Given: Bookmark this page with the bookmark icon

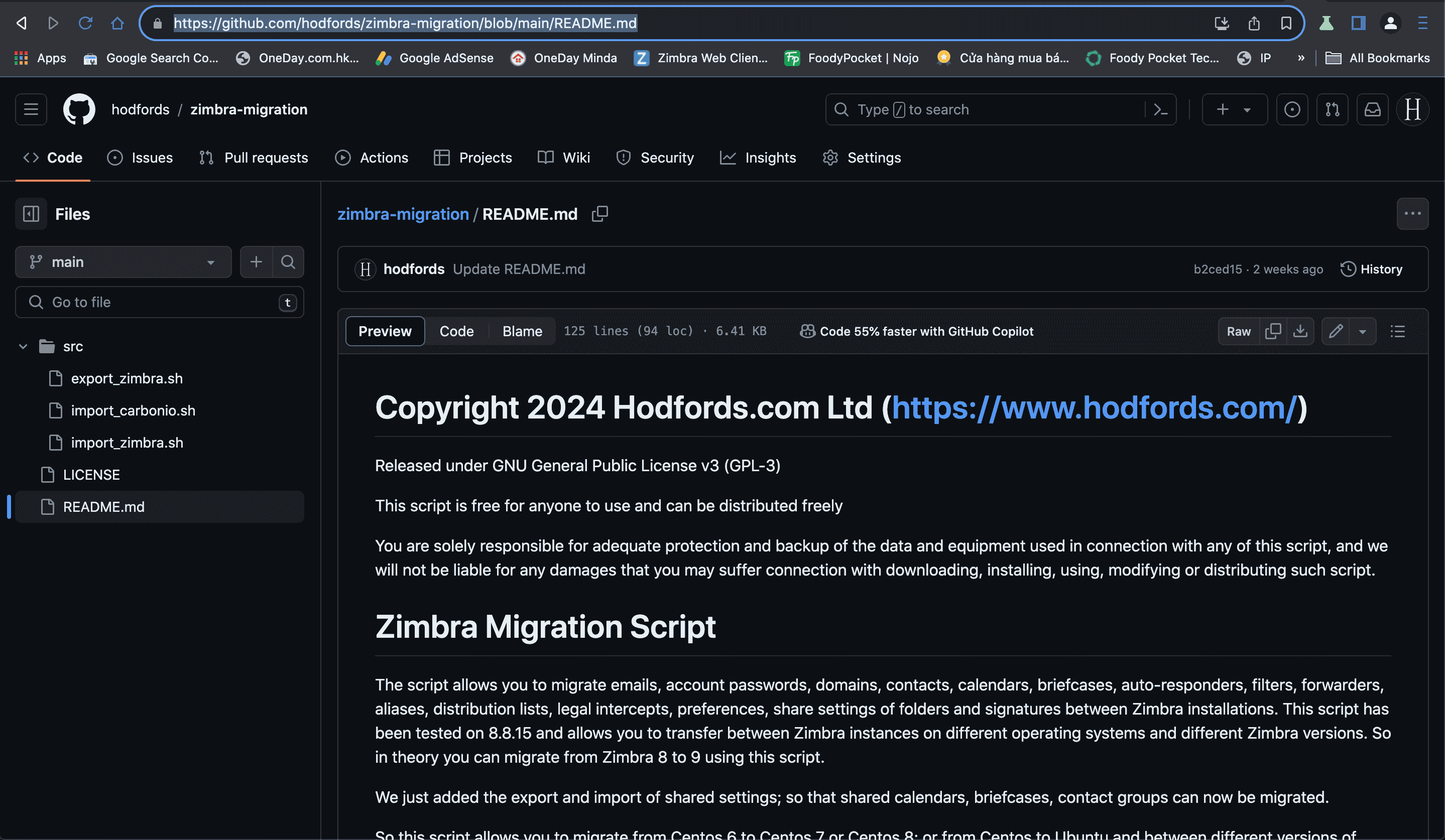Looking at the screenshot, I should pyautogui.click(x=1286, y=23).
